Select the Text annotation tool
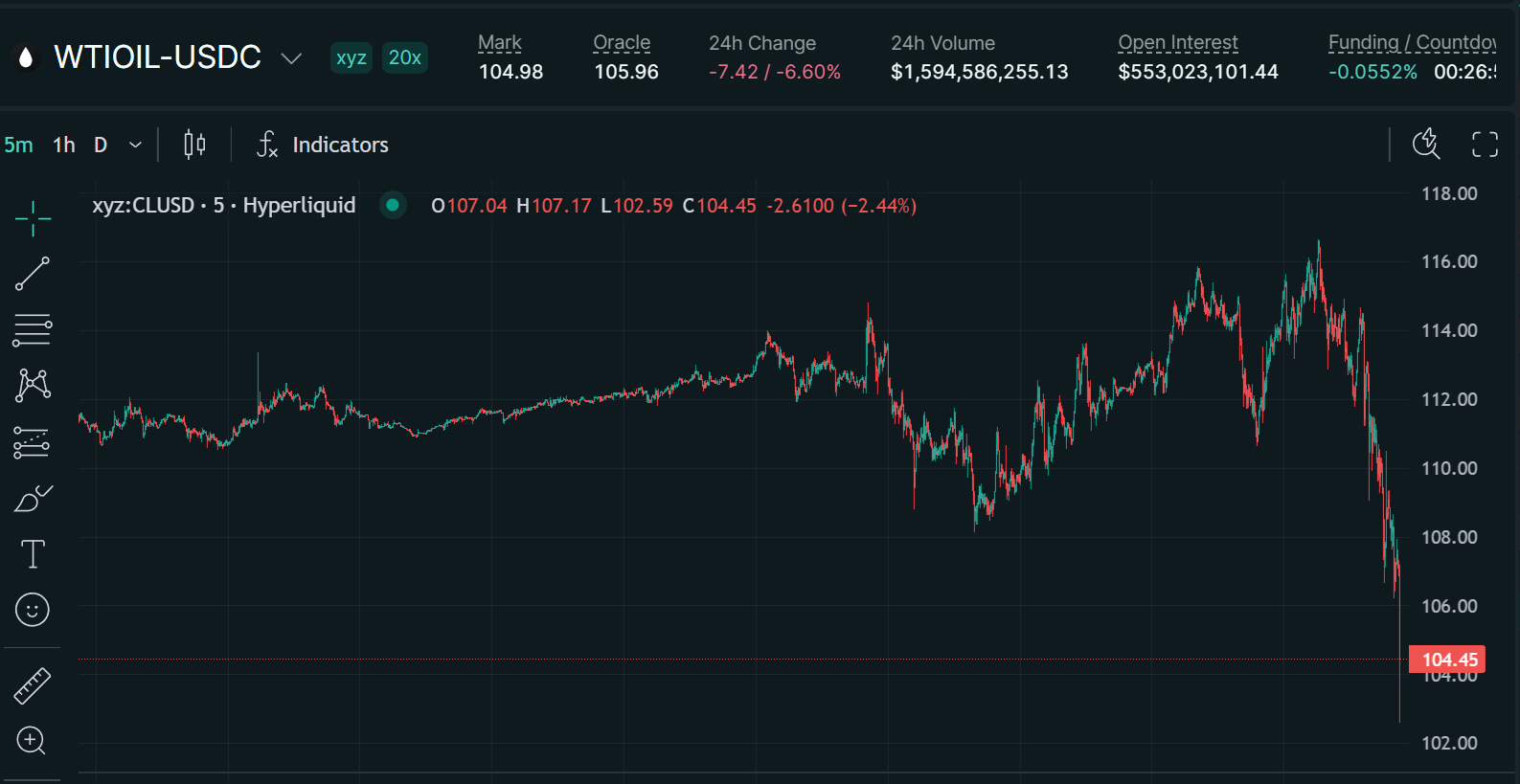Image resolution: width=1520 pixels, height=784 pixels. click(33, 554)
